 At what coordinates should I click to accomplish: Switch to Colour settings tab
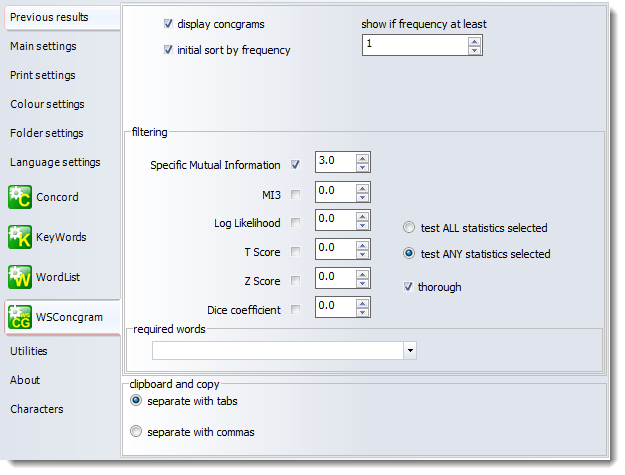tap(47, 104)
